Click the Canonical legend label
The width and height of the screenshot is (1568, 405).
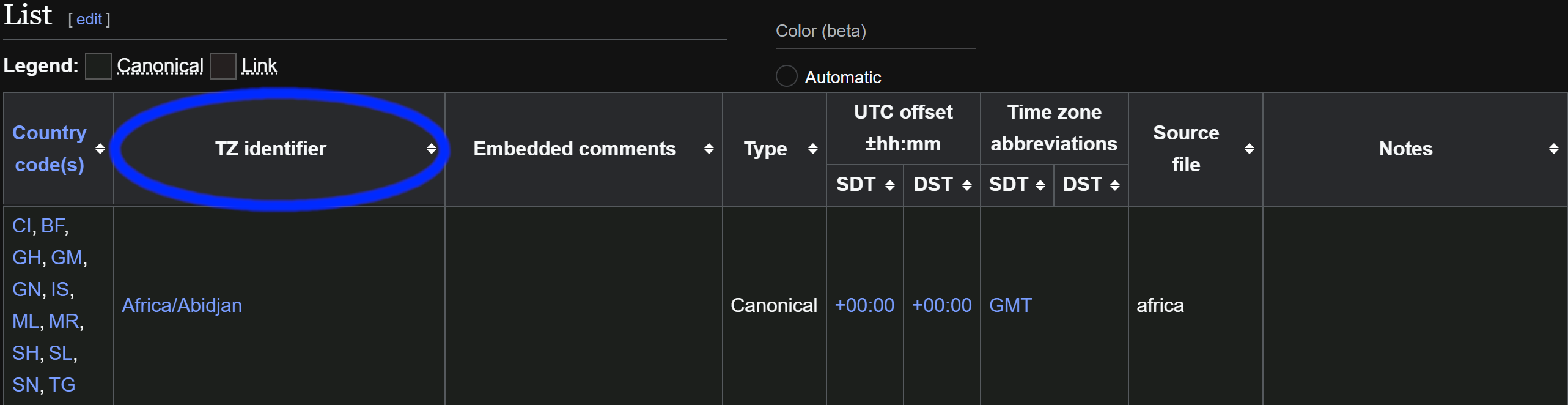[x=160, y=66]
